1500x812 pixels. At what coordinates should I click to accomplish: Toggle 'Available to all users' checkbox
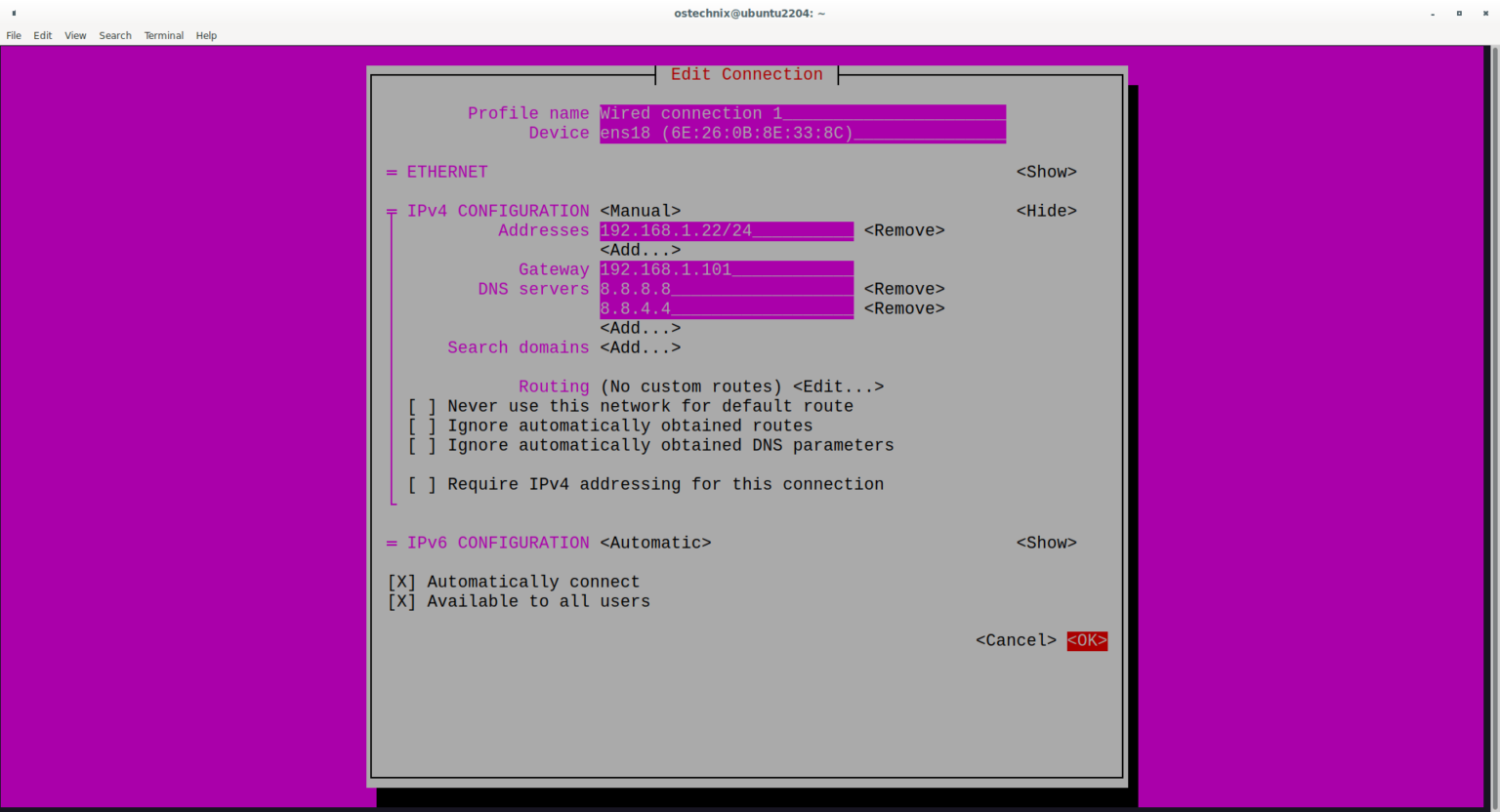(402, 601)
